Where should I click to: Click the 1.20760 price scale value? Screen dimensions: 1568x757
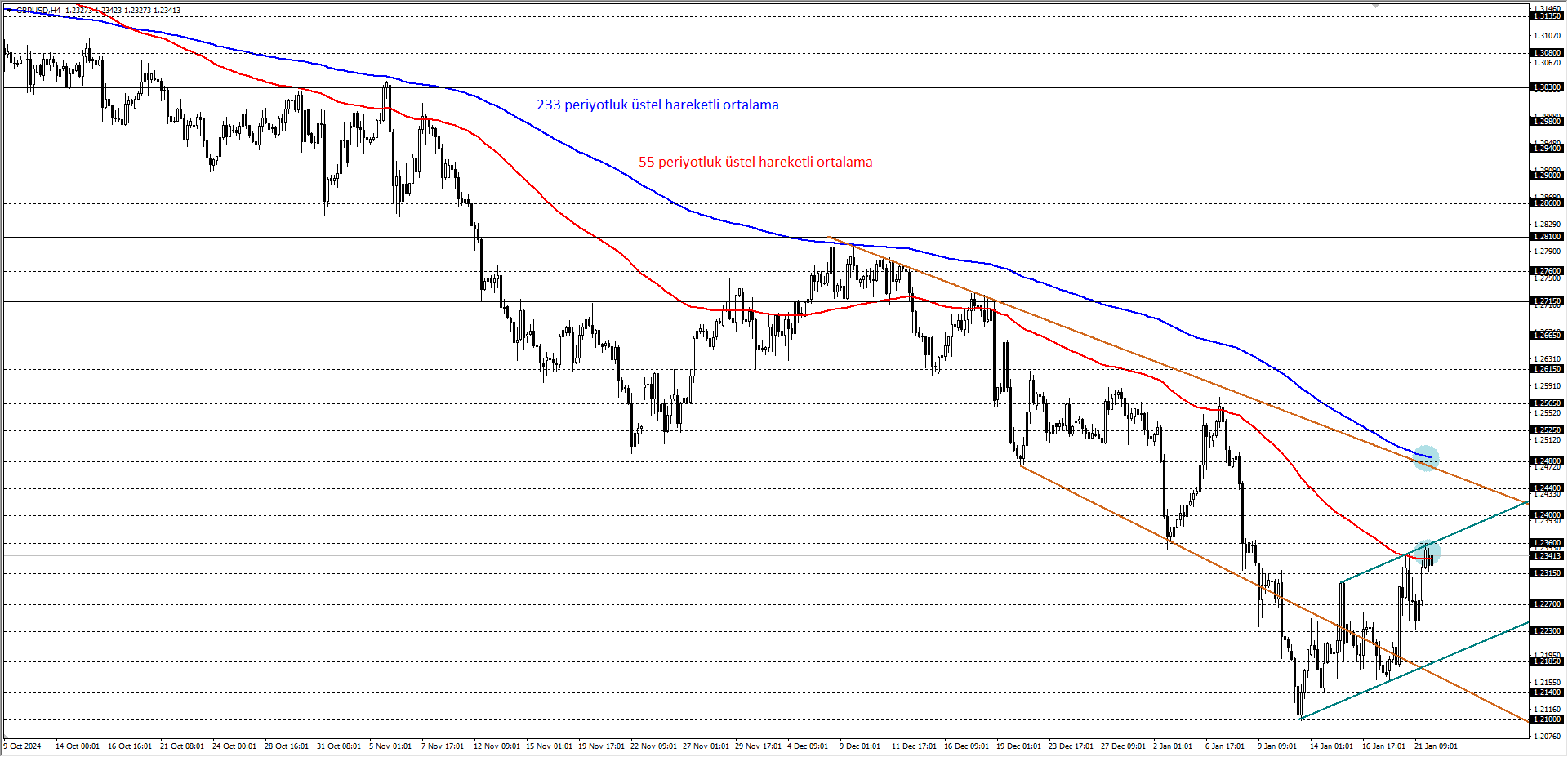point(1547,736)
